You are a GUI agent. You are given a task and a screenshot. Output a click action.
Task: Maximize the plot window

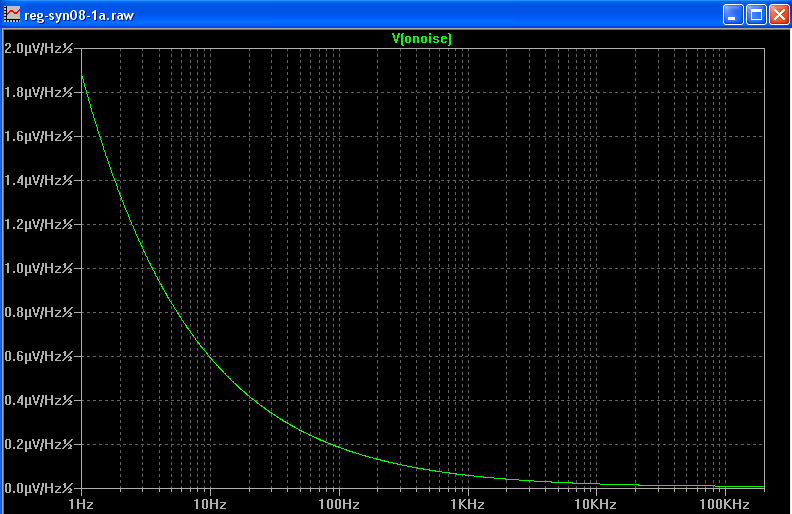[x=756, y=15]
